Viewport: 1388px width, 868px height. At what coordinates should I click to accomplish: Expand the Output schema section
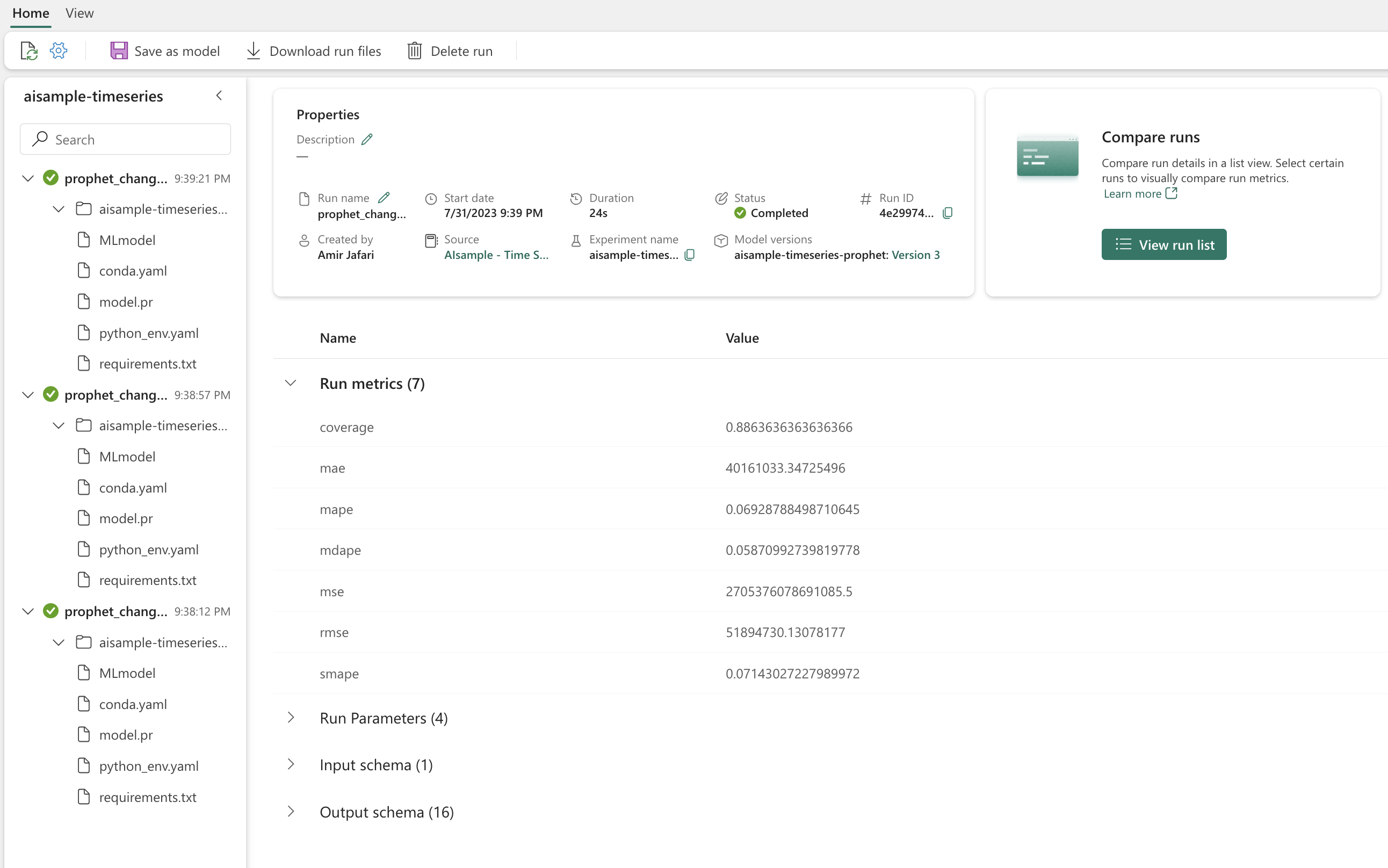pos(290,811)
